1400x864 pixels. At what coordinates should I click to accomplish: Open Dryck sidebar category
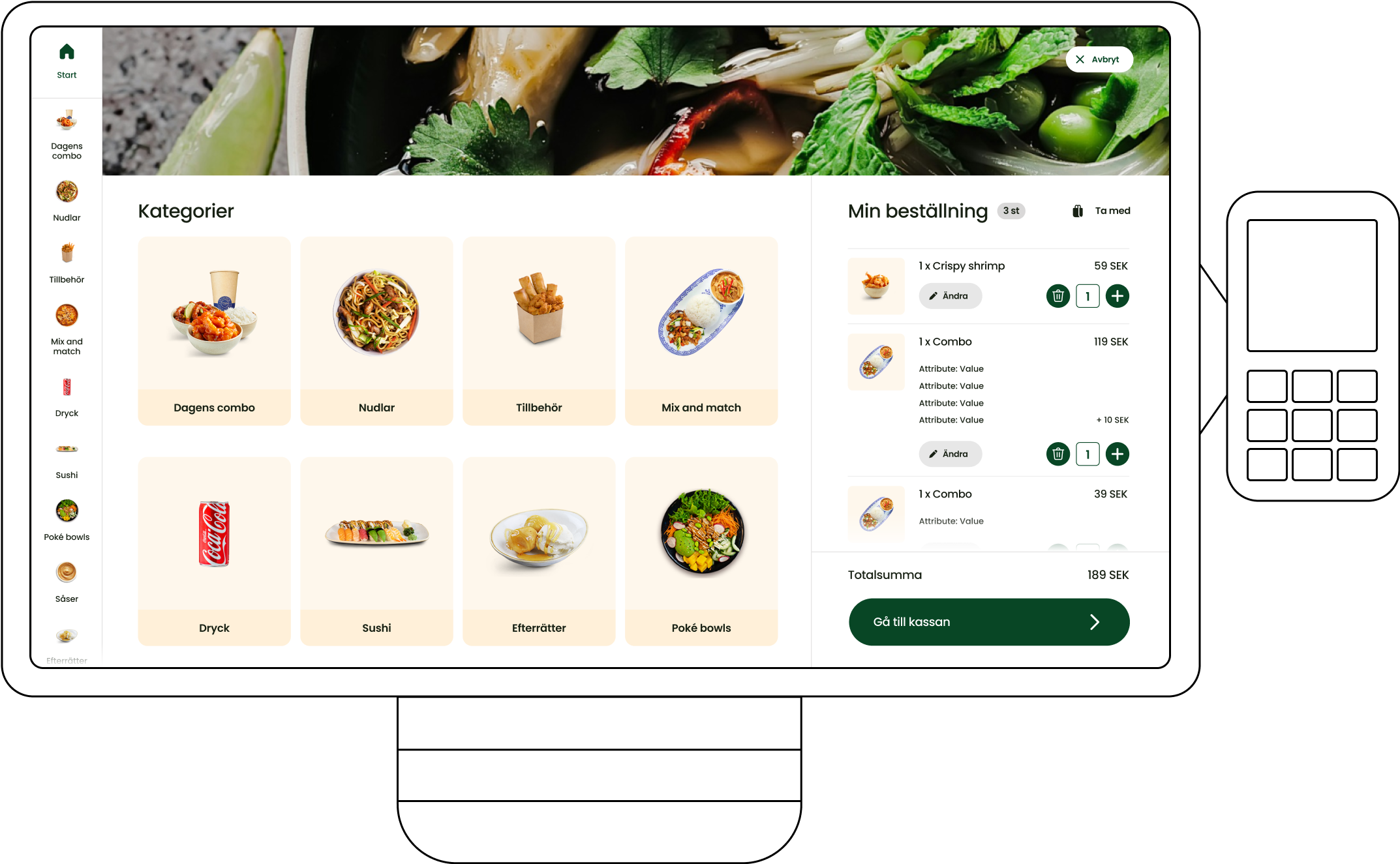pos(67,396)
